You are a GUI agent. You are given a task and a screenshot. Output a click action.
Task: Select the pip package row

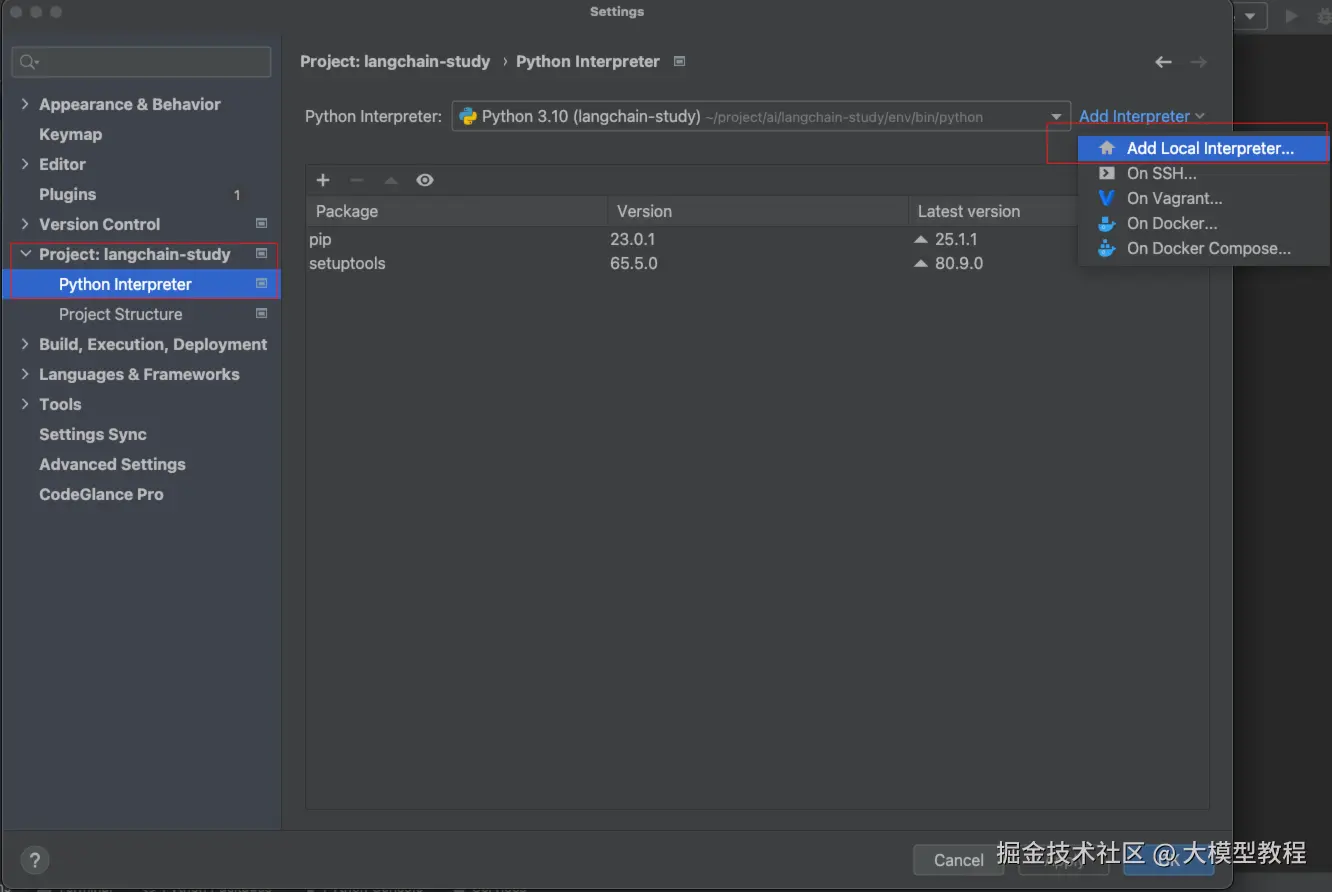(757, 240)
